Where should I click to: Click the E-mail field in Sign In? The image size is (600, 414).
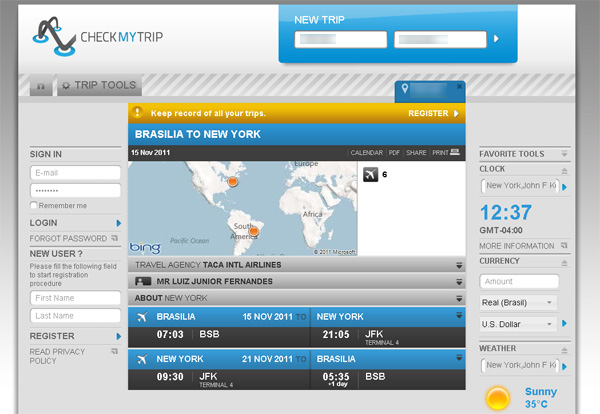click(75, 173)
